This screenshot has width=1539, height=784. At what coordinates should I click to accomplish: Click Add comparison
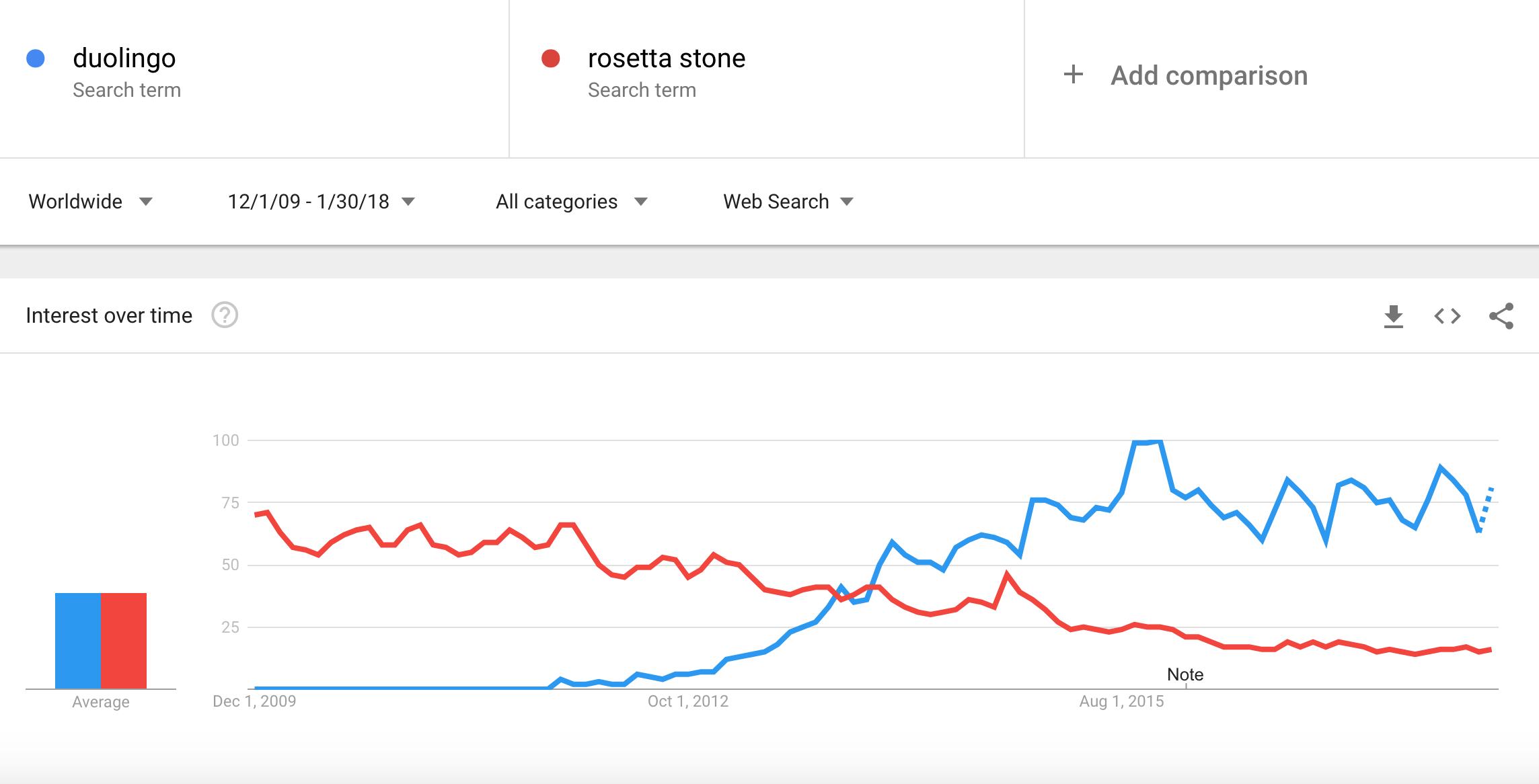pos(1209,75)
